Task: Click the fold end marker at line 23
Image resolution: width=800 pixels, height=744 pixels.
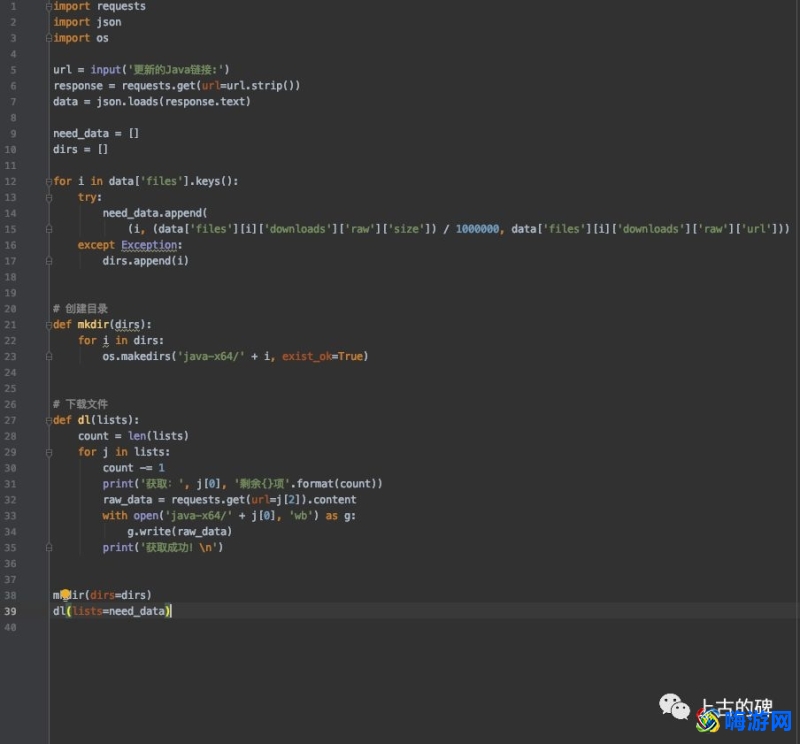Action: coord(49,357)
